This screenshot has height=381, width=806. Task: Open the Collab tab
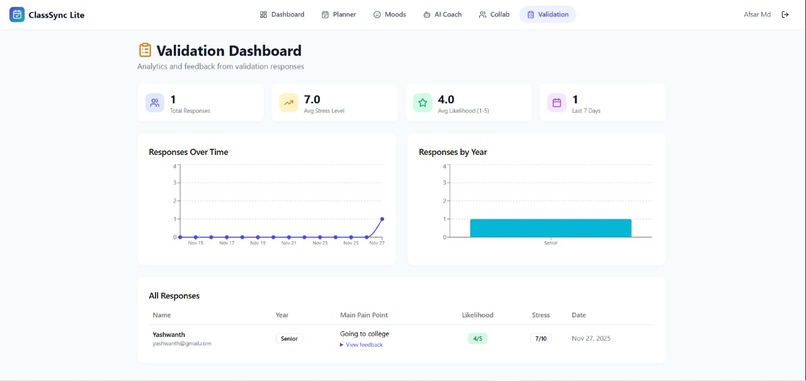coord(494,14)
